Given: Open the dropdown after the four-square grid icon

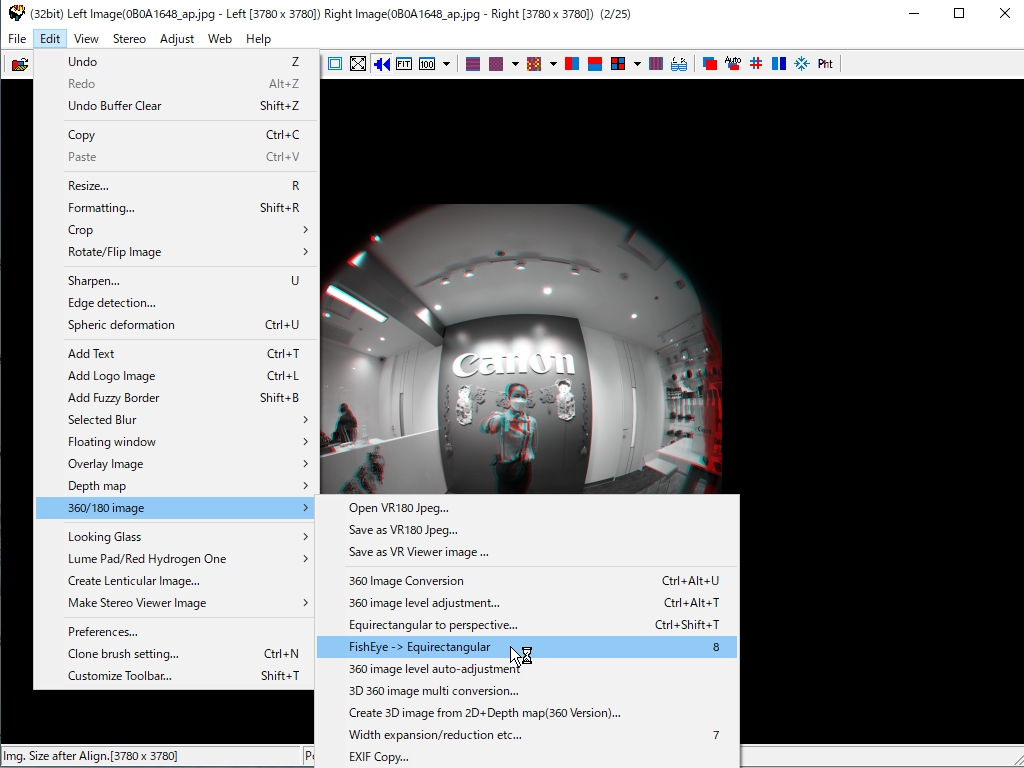Looking at the screenshot, I should (x=637, y=64).
